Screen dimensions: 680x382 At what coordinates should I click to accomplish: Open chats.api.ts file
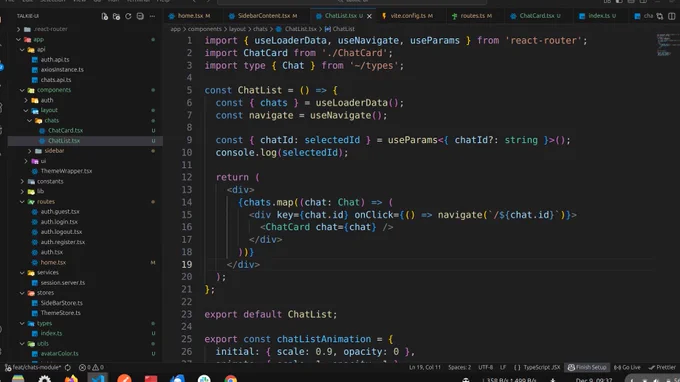(x=56, y=80)
